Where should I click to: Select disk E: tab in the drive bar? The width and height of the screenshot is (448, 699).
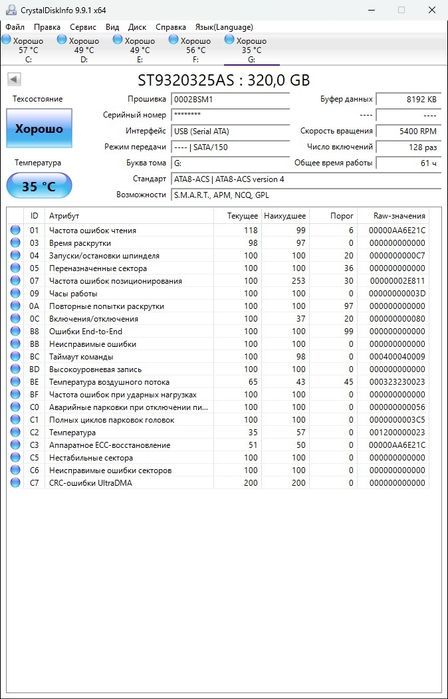pos(140,50)
